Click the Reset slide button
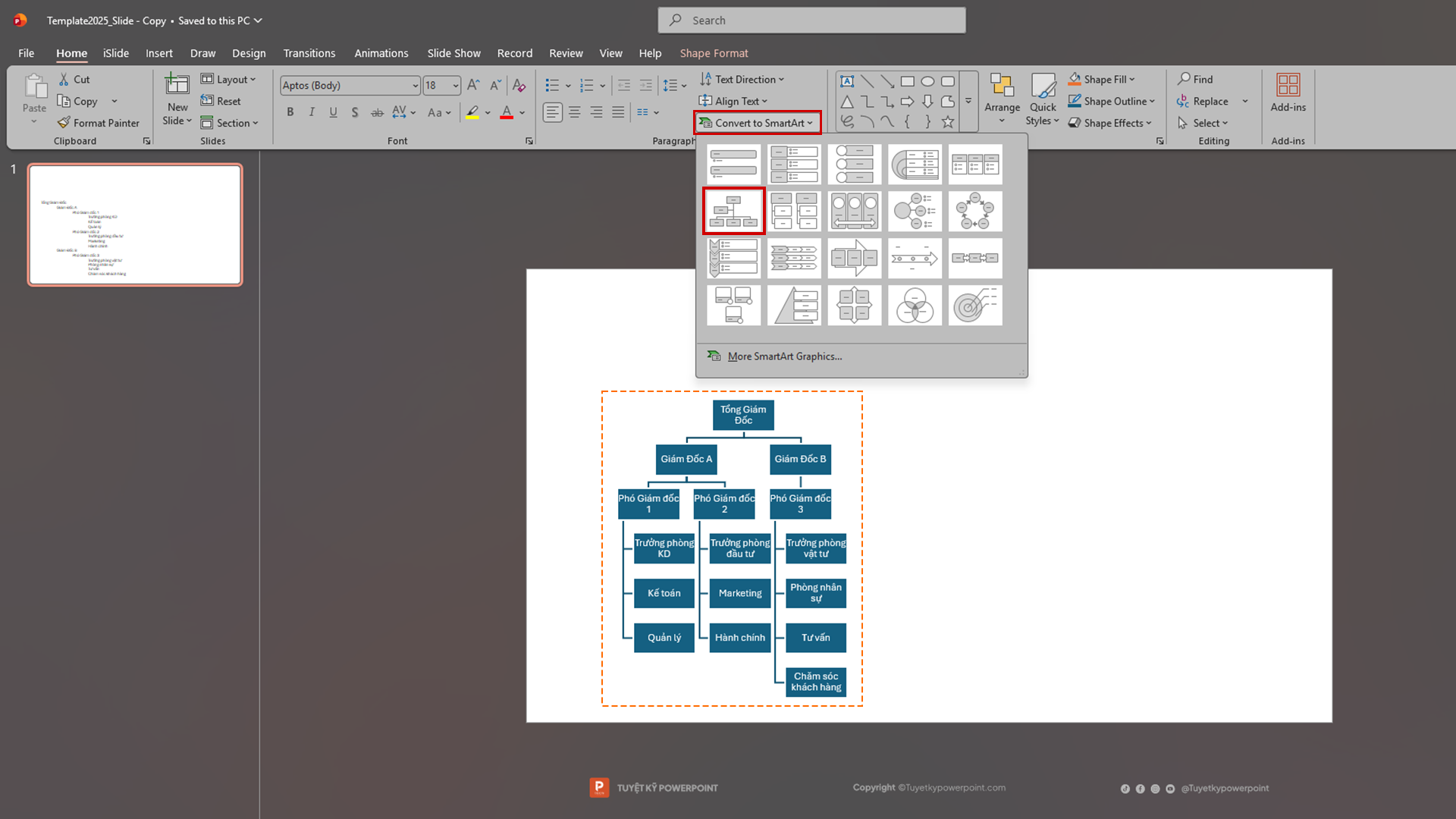 [221, 101]
